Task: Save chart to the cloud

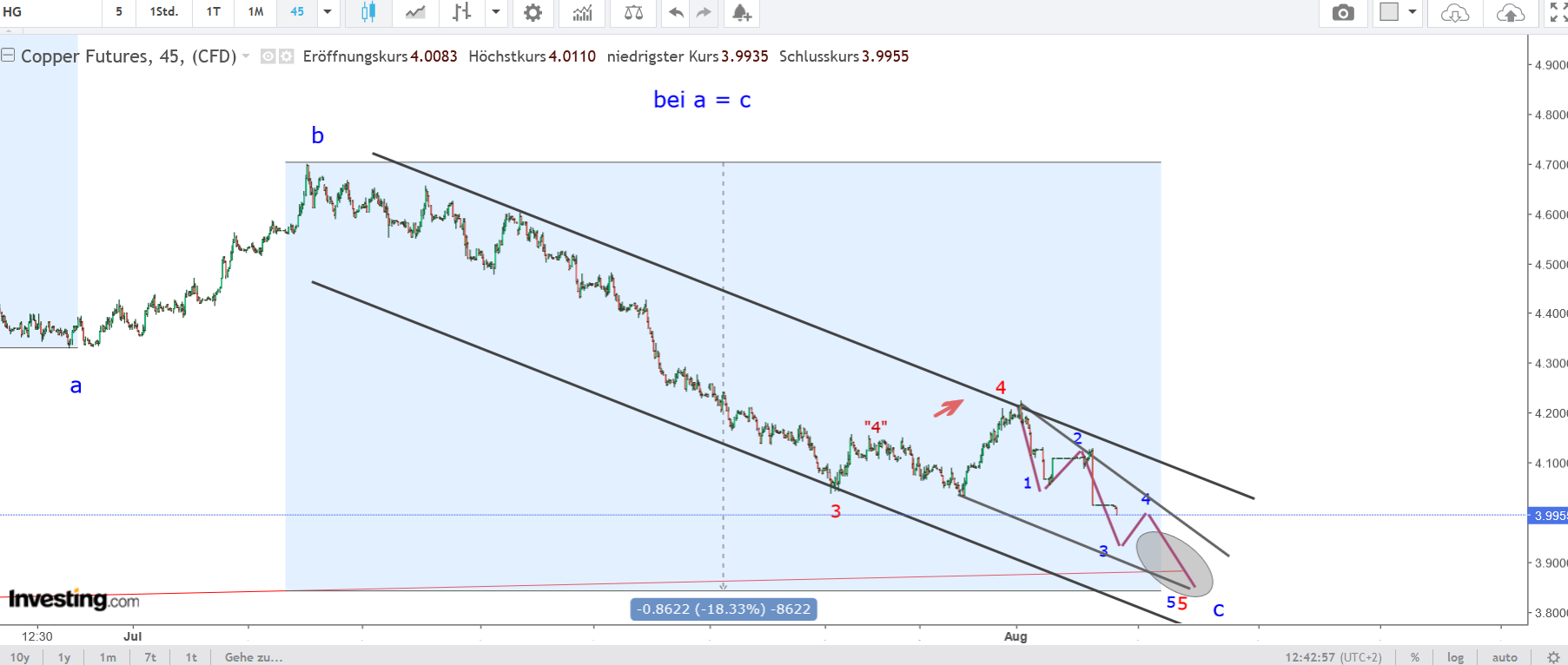Action: (x=1511, y=12)
